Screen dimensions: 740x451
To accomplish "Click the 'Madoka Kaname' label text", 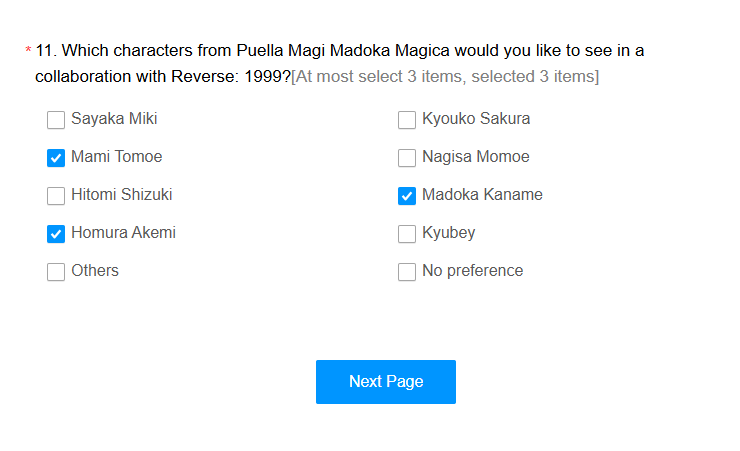I will click(482, 195).
